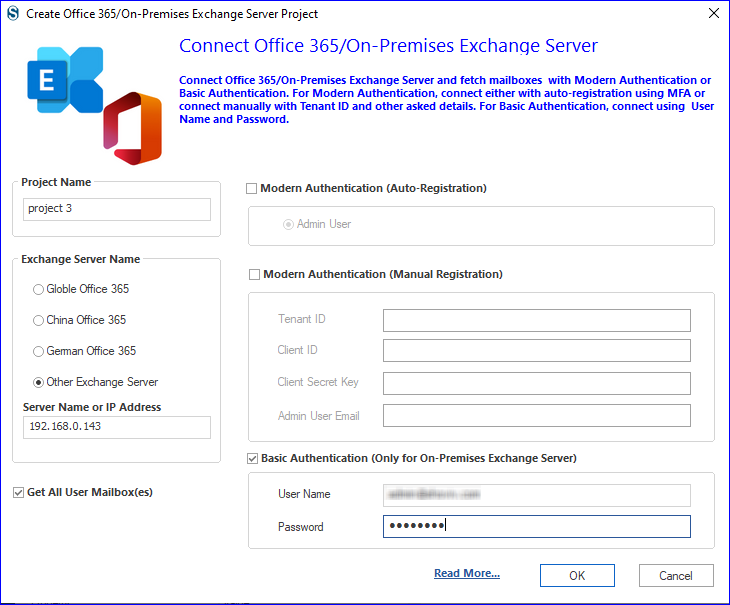Click the Exchange logo icon
This screenshot has width=730, height=605.
tap(65, 80)
